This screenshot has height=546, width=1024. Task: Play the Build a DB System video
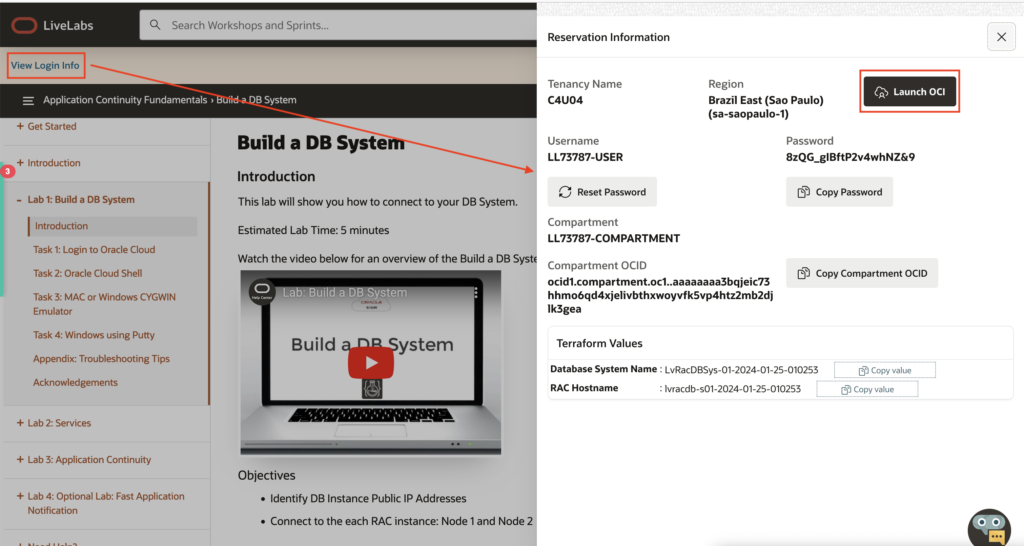click(x=370, y=364)
